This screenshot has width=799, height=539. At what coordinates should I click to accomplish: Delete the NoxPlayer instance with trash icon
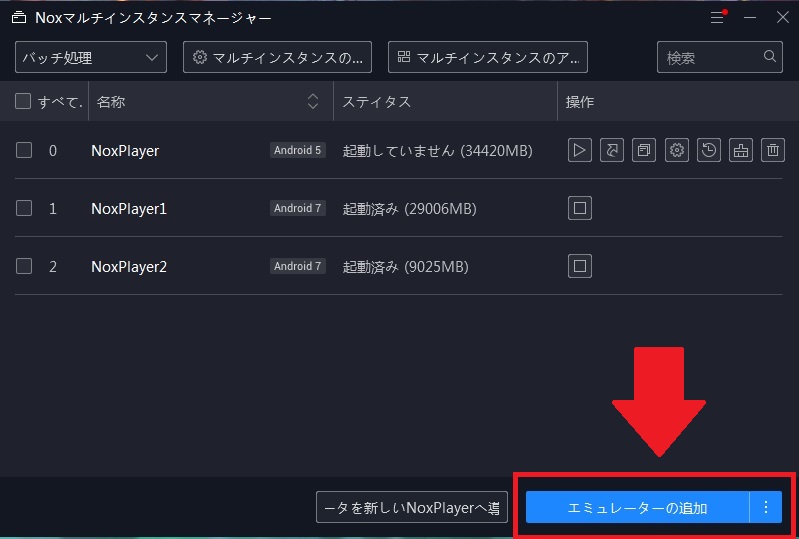click(x=773, y=150)
